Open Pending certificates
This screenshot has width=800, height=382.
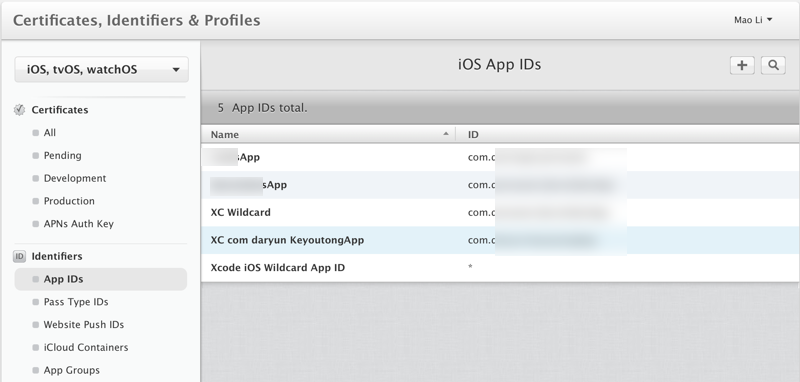click(62, 156)
